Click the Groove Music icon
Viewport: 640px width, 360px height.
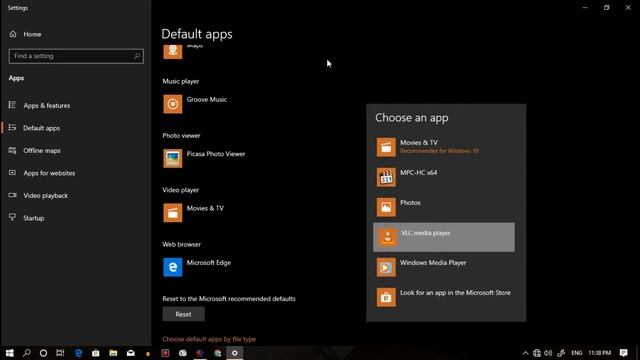[173, 104]
